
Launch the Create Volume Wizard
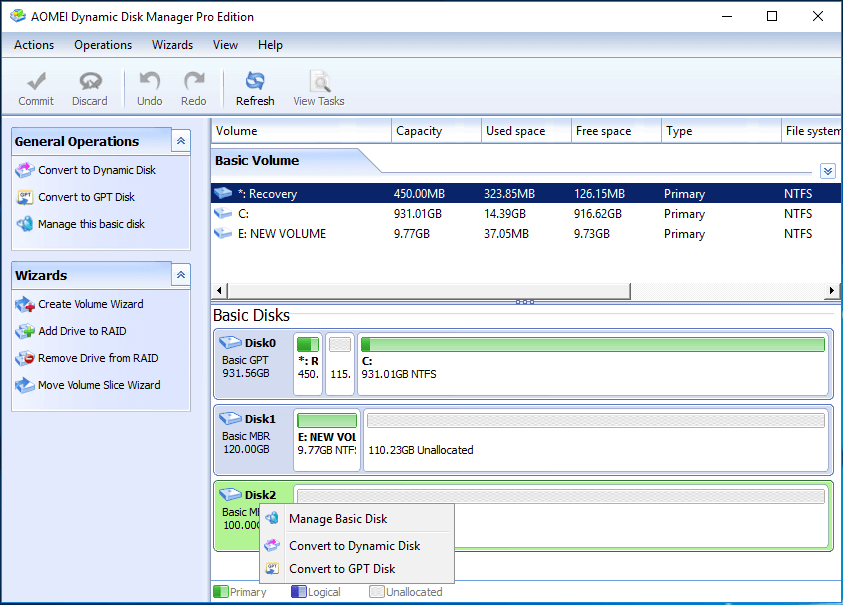point(90,304)
